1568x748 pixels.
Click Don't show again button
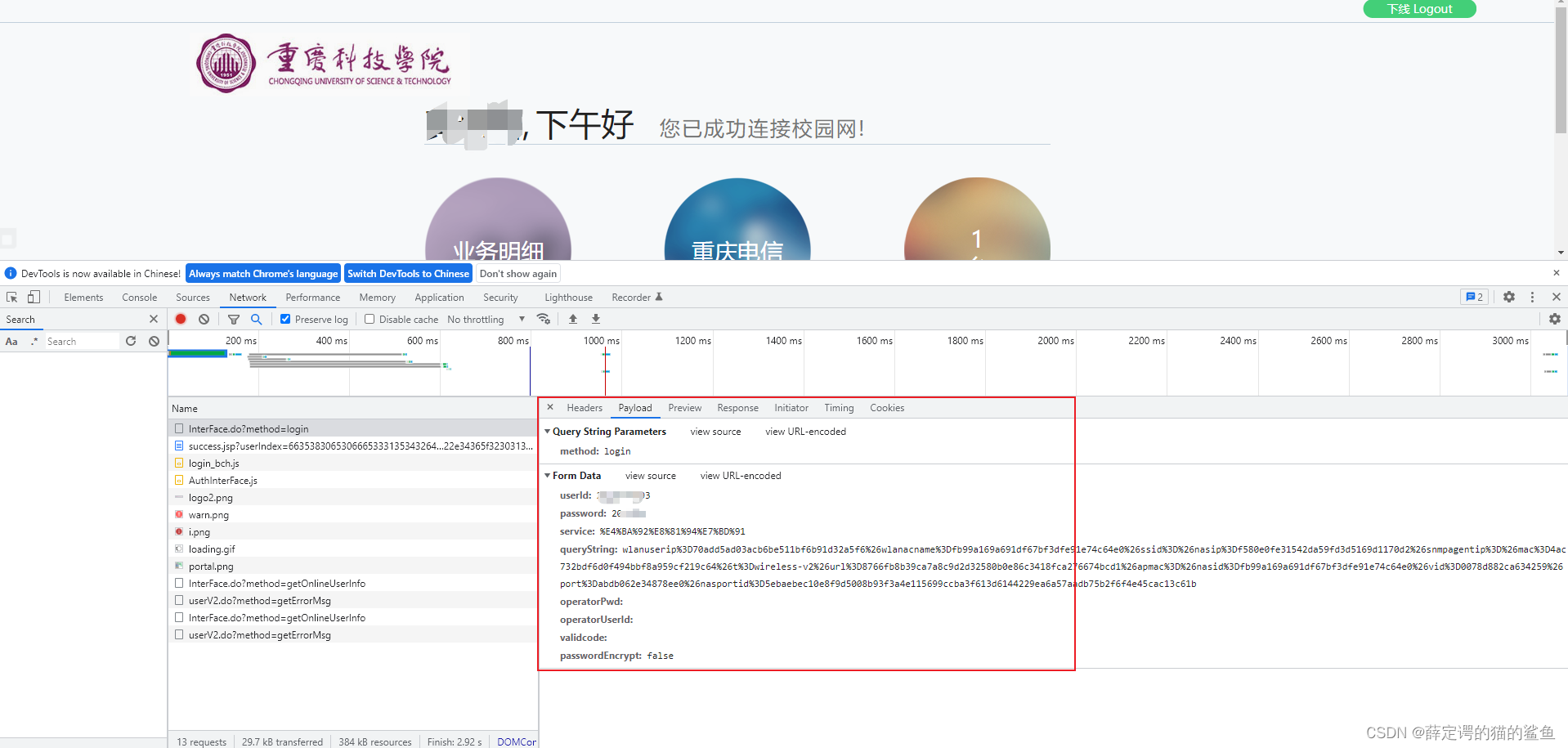tap(518, 274)
